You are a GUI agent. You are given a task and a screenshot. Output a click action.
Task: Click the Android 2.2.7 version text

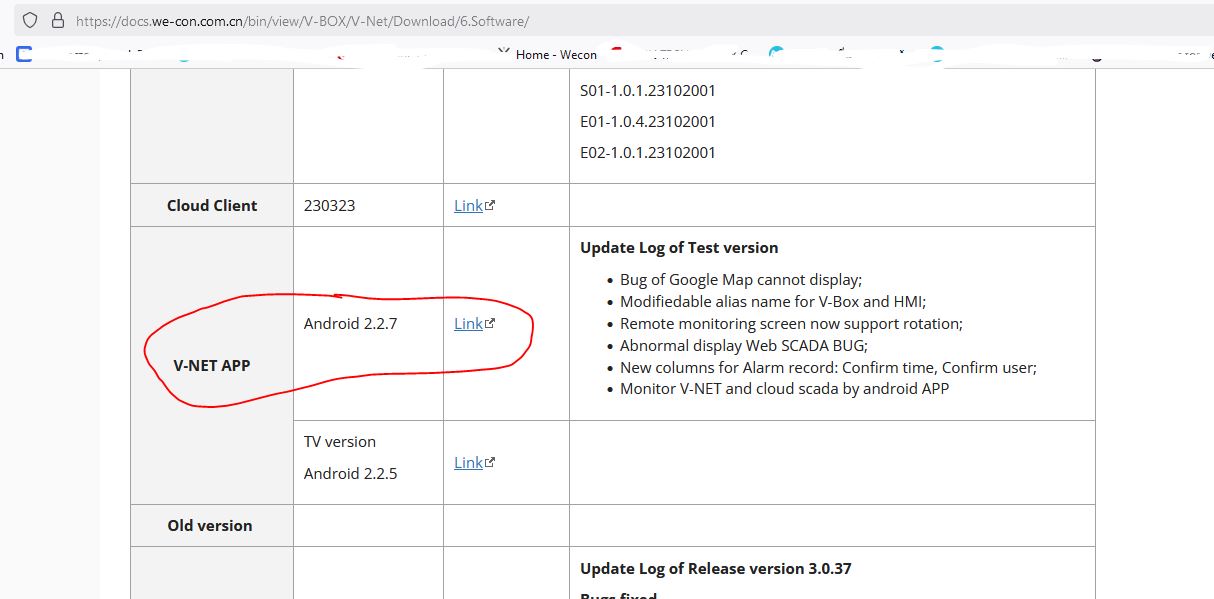click(x=351, y=323)
